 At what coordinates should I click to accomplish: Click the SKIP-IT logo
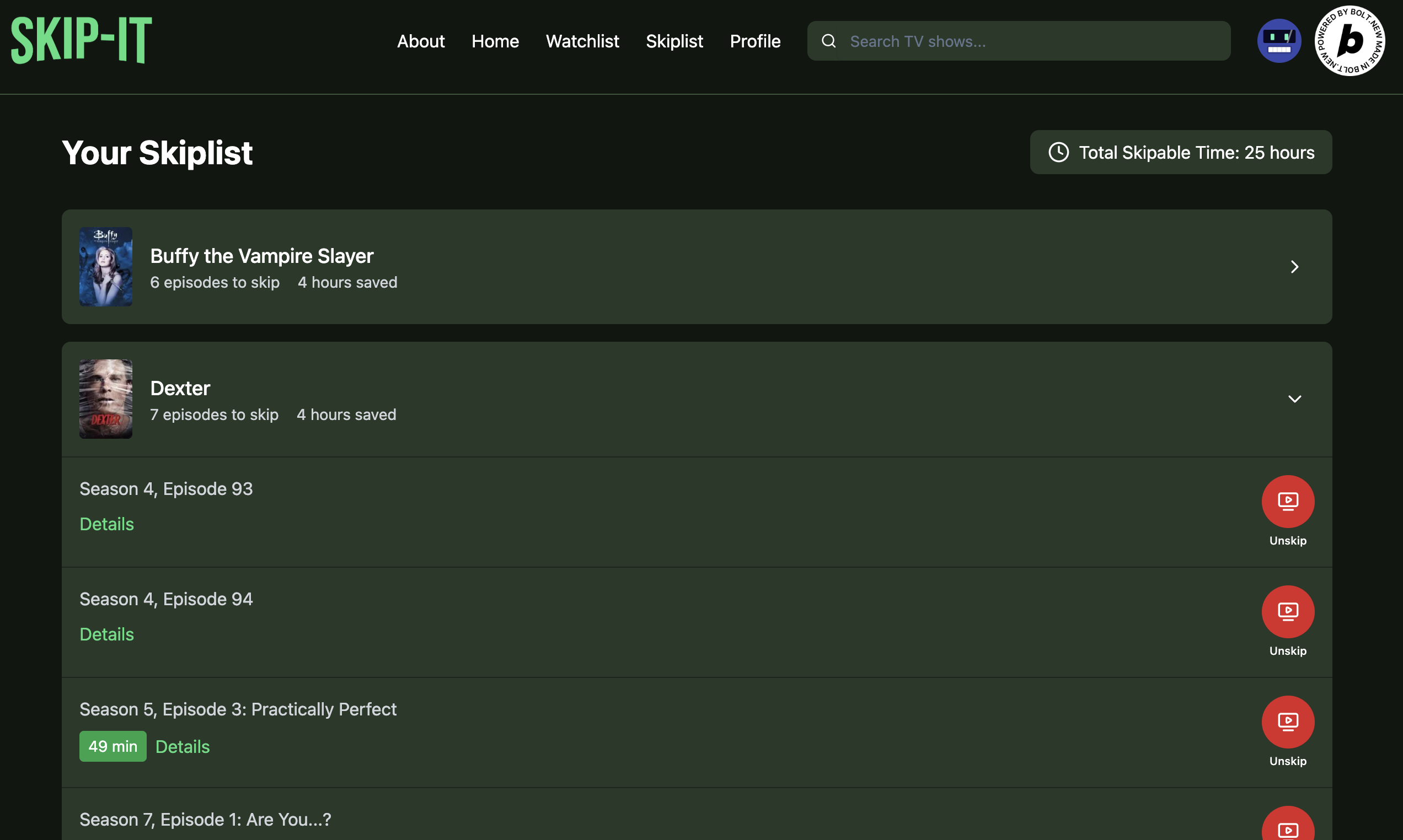(82, 40)
